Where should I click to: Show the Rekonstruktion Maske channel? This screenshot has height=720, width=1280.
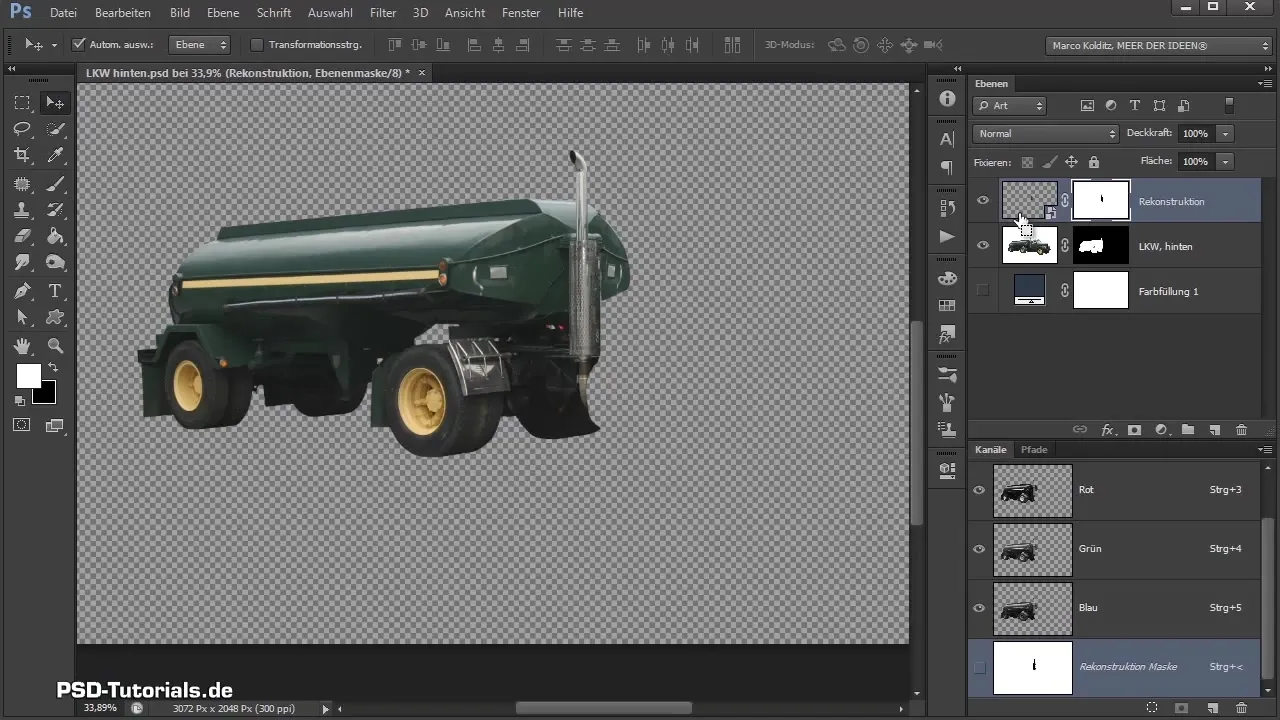click(x=979, y=667)
